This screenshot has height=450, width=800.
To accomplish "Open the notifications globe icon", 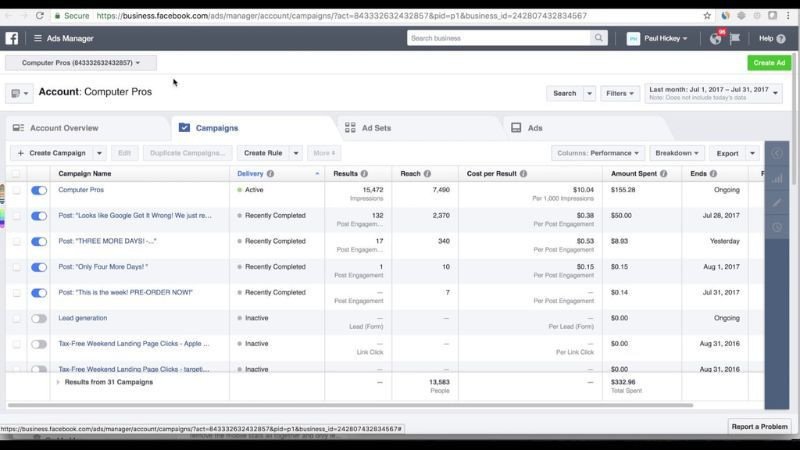I will (x=716, y=38).
